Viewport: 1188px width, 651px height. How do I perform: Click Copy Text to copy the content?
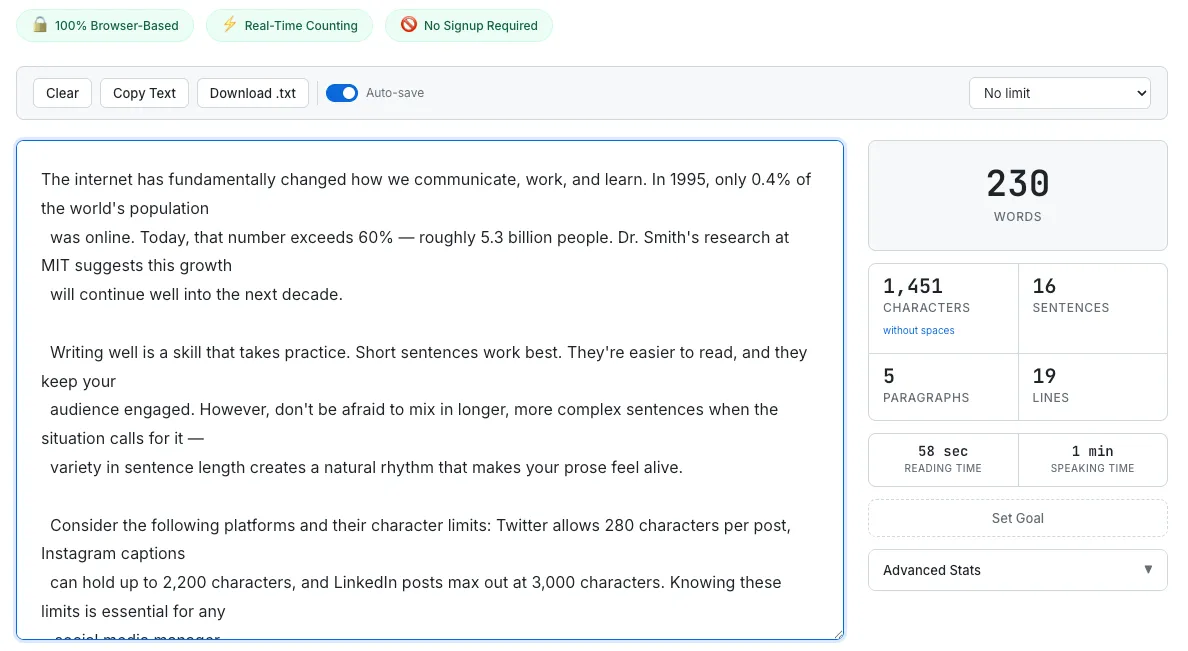point(144,92)
